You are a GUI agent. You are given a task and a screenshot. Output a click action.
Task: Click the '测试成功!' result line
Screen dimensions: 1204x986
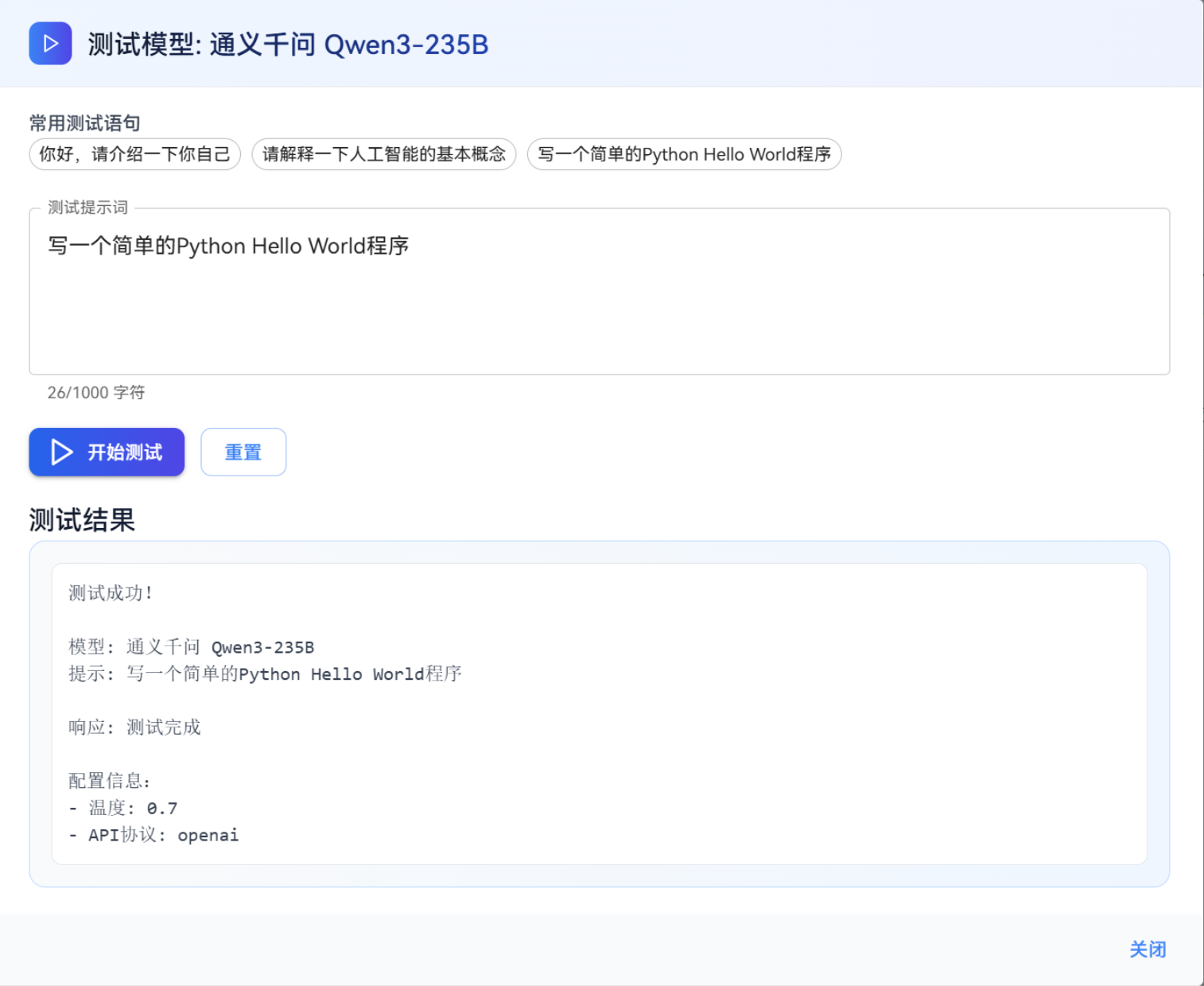click(111, 593)
